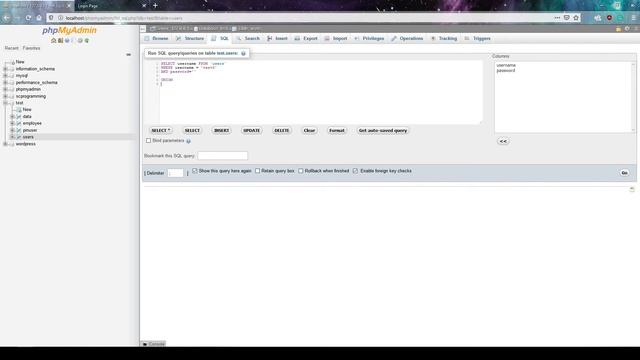Open navigation panel settings gear icon
The image size is (640, 360).
point(80,41)
